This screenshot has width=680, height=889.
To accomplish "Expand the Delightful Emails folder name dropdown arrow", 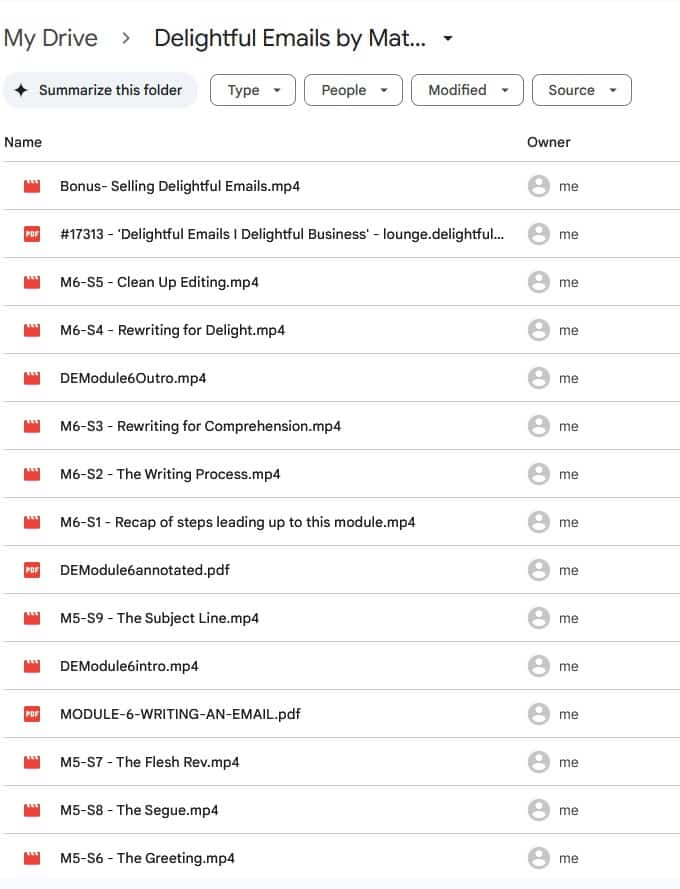I will coord(448,39).
